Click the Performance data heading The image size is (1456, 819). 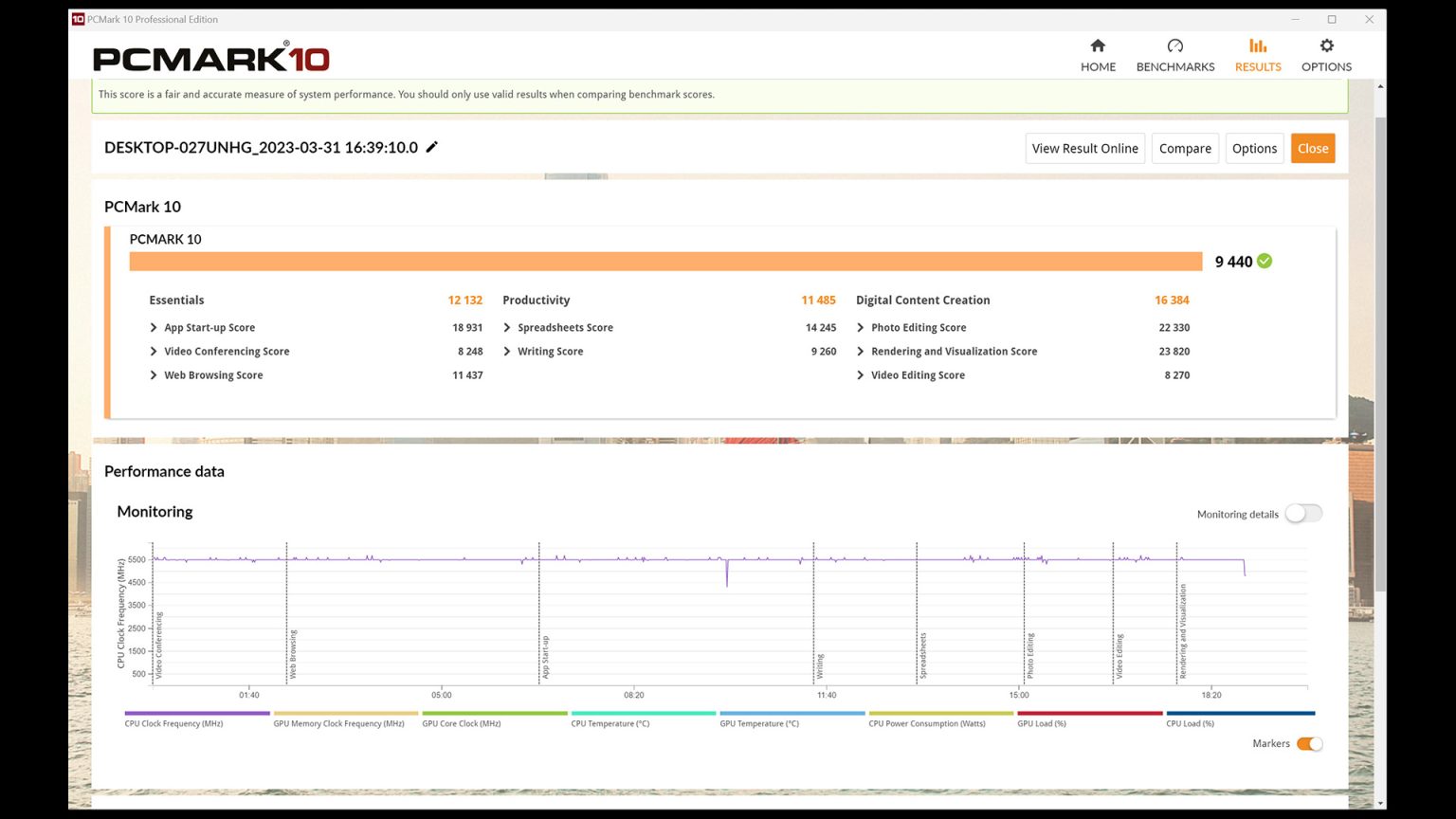tap(164, 471)
